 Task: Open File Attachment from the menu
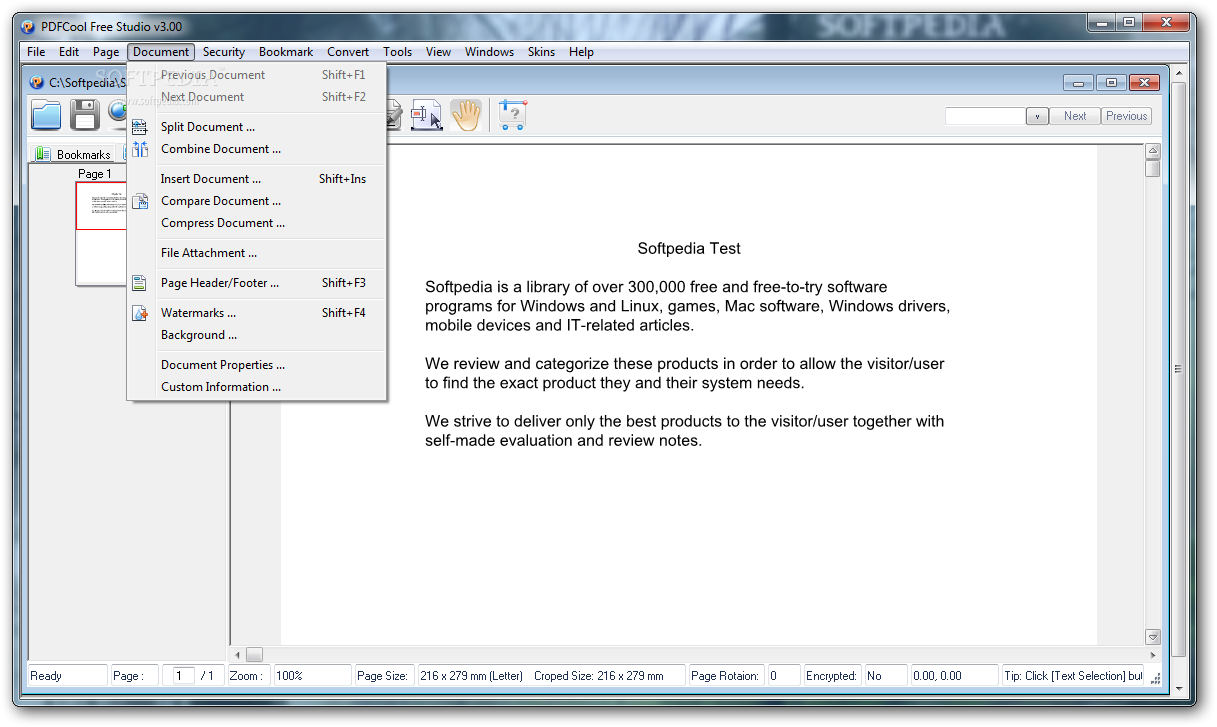point(257,253)
